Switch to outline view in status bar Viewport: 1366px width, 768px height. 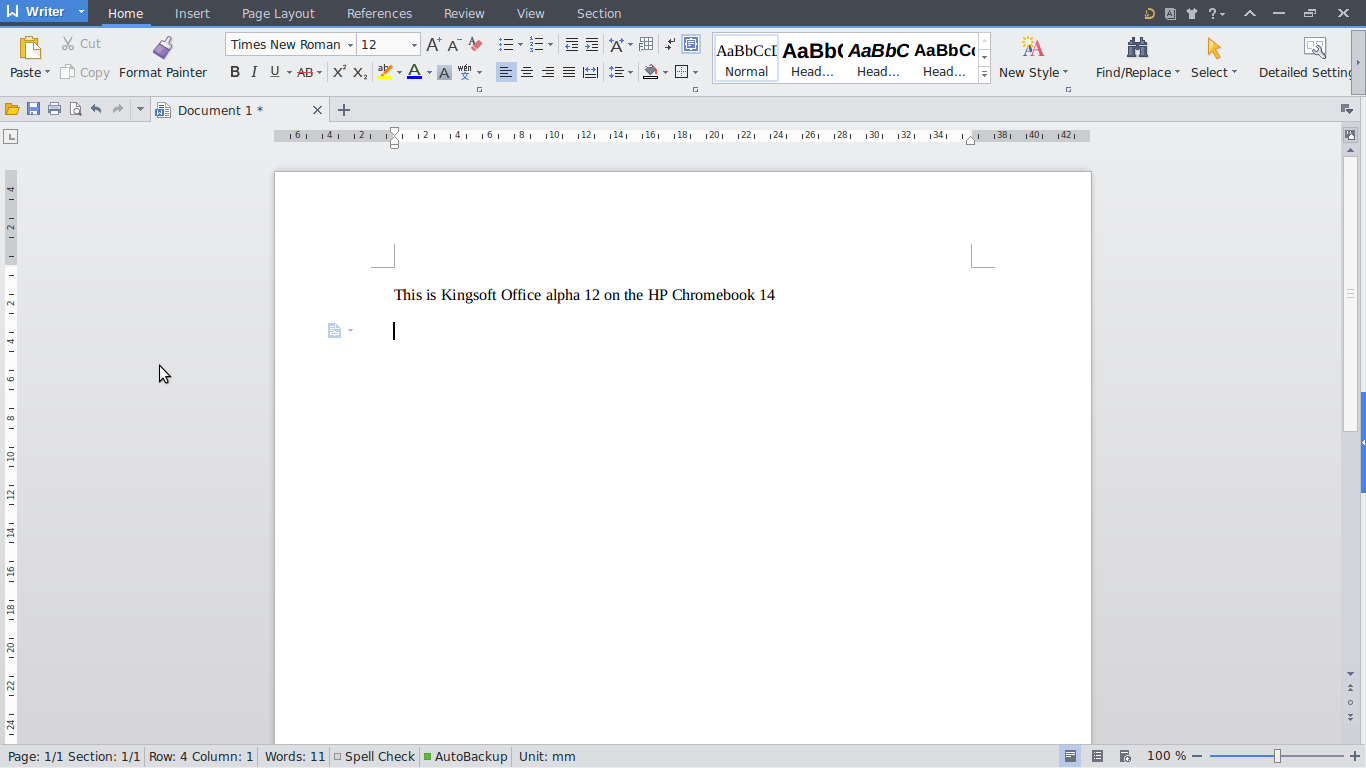click(1097, 756)
